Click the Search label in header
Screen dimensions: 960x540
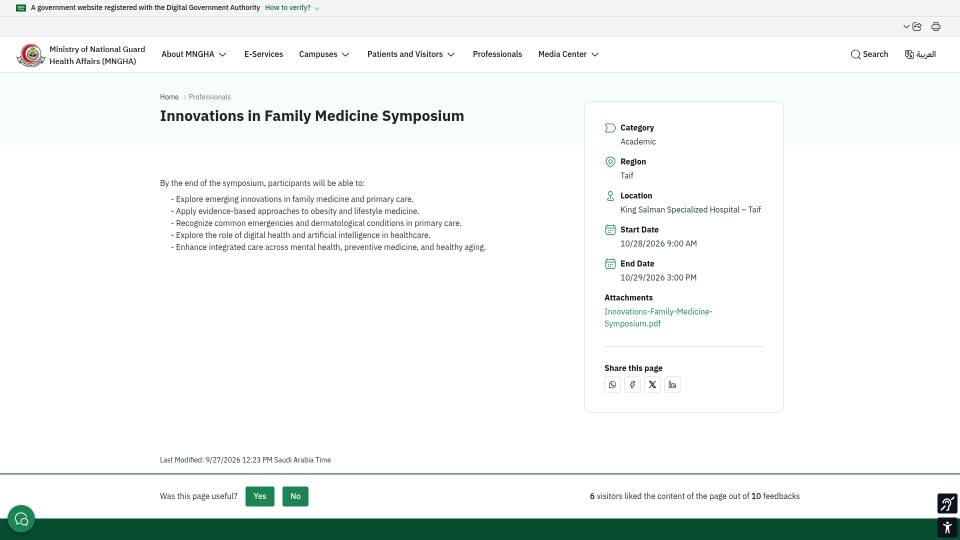(876, 54)
